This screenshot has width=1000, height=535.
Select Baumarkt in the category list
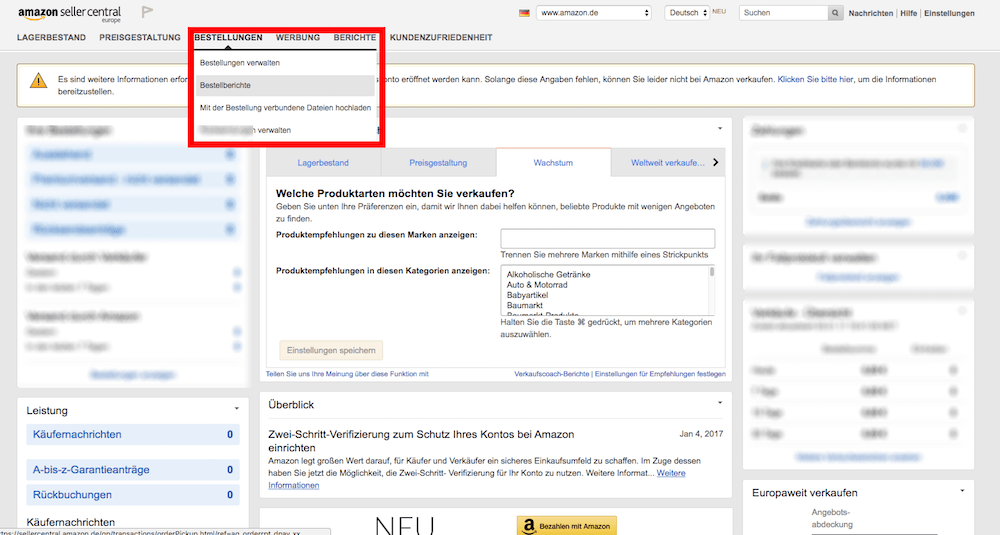[x=525, y=305]
